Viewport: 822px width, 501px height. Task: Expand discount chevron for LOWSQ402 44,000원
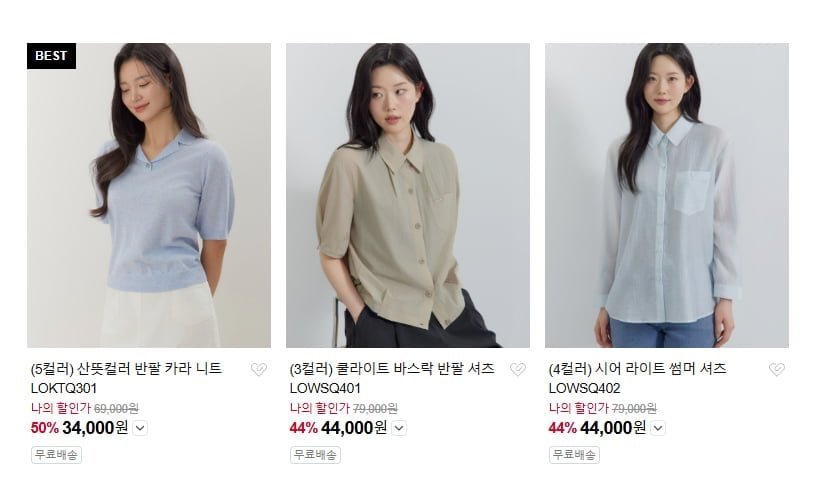pos(658,428)
